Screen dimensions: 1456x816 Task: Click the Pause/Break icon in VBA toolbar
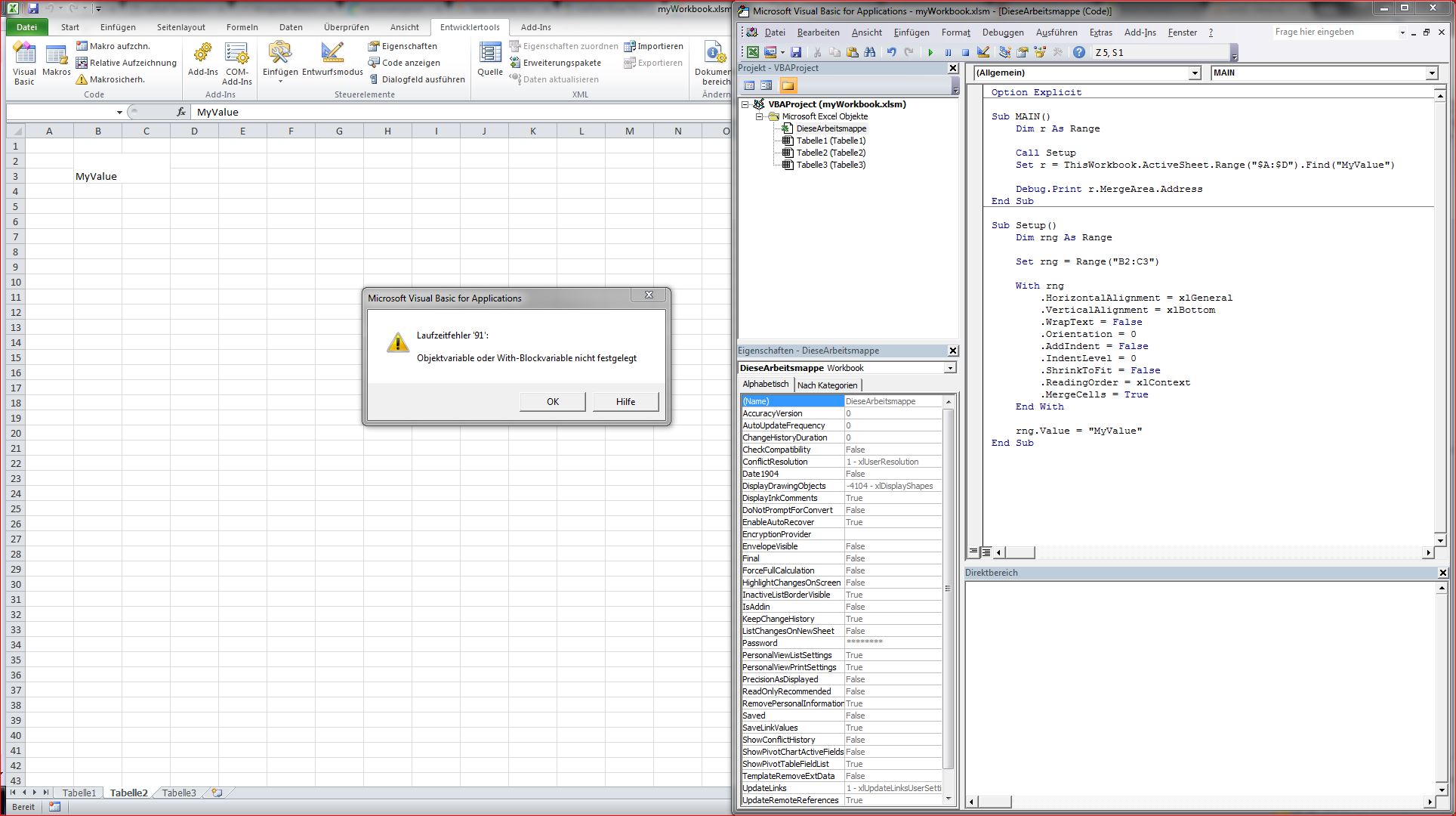[x=948, y=52]
